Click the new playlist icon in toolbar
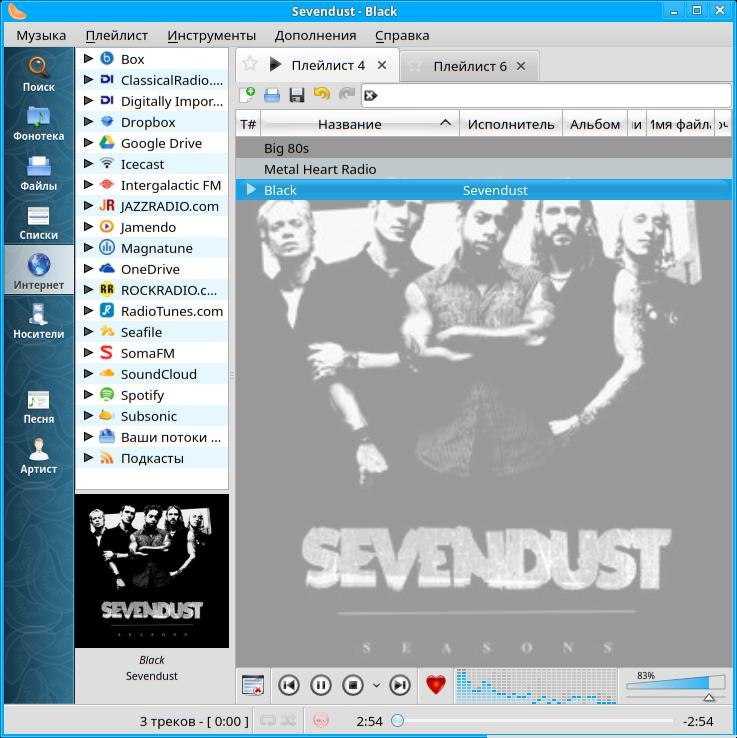Viewport: 737px width, 738px height. tap(247, 95)
